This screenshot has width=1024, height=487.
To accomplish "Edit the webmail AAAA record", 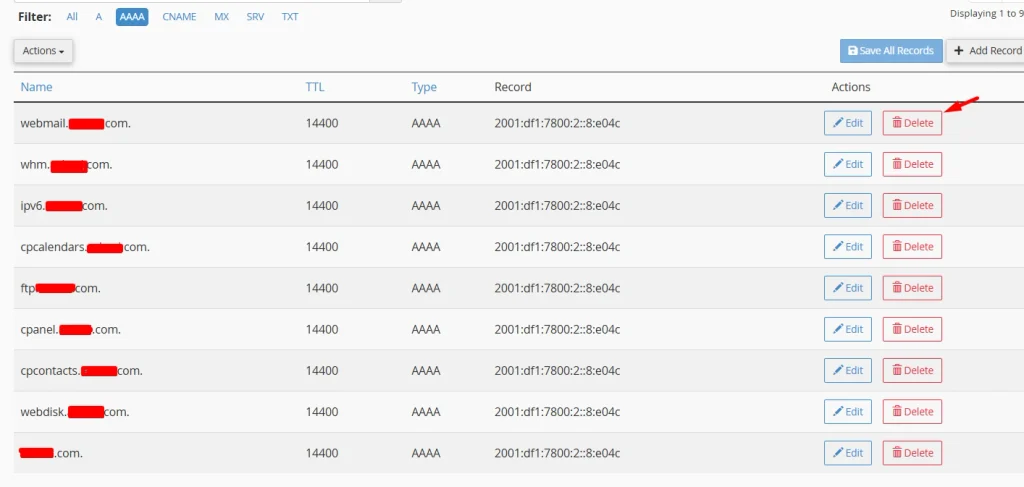I will coord(848,123).
